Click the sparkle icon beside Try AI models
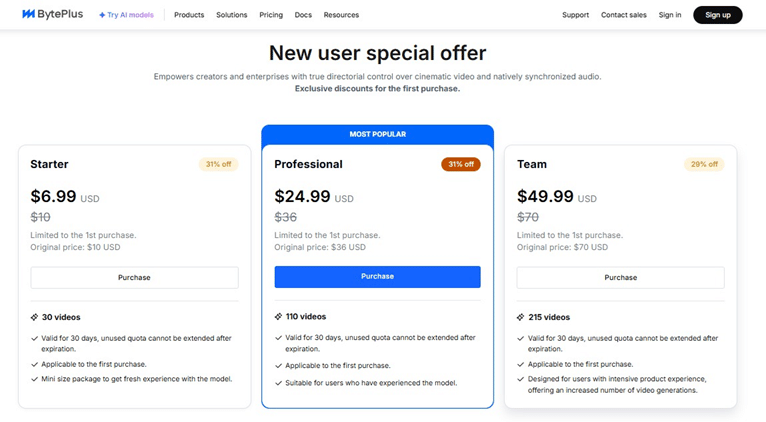This screenshot has width=766, height=422. coord(102,15)
